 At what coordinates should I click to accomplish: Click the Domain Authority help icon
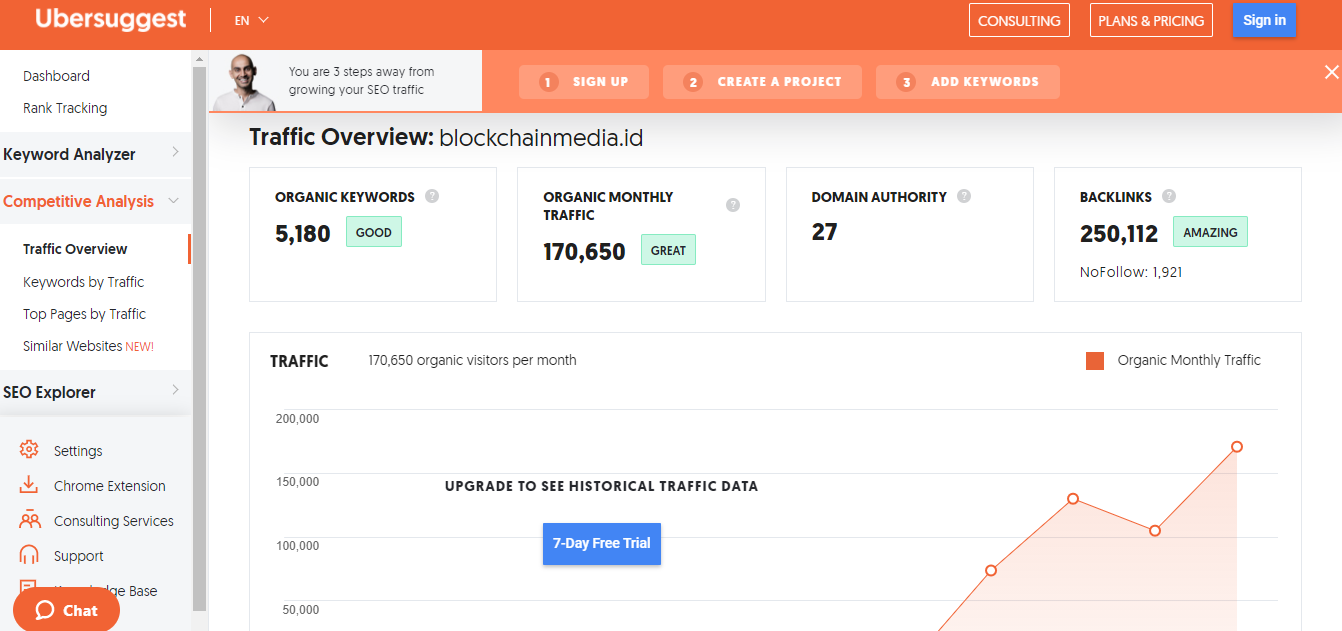[964, 196]
